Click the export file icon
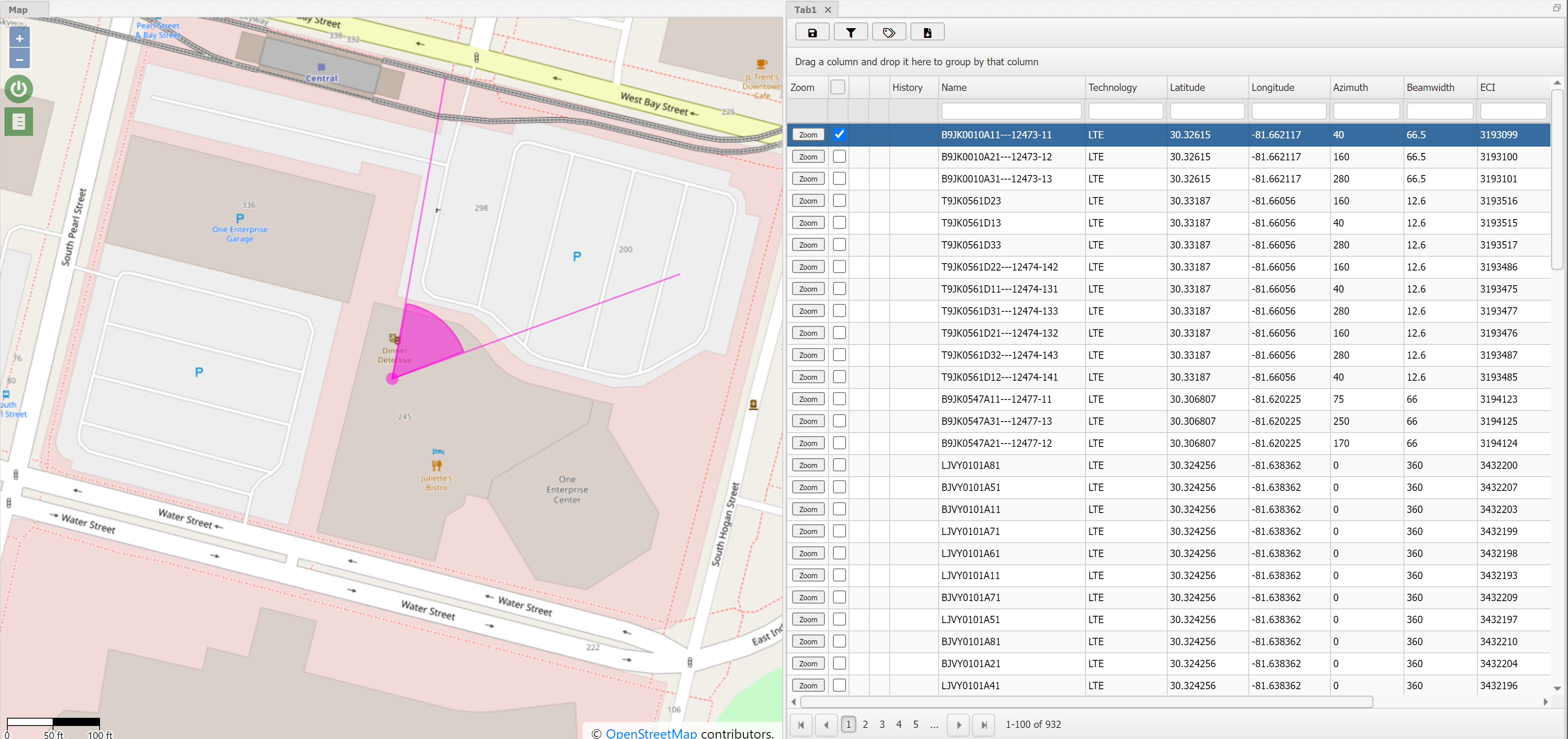The width and height of the screenshot is (1568, 739). point(927,33)
